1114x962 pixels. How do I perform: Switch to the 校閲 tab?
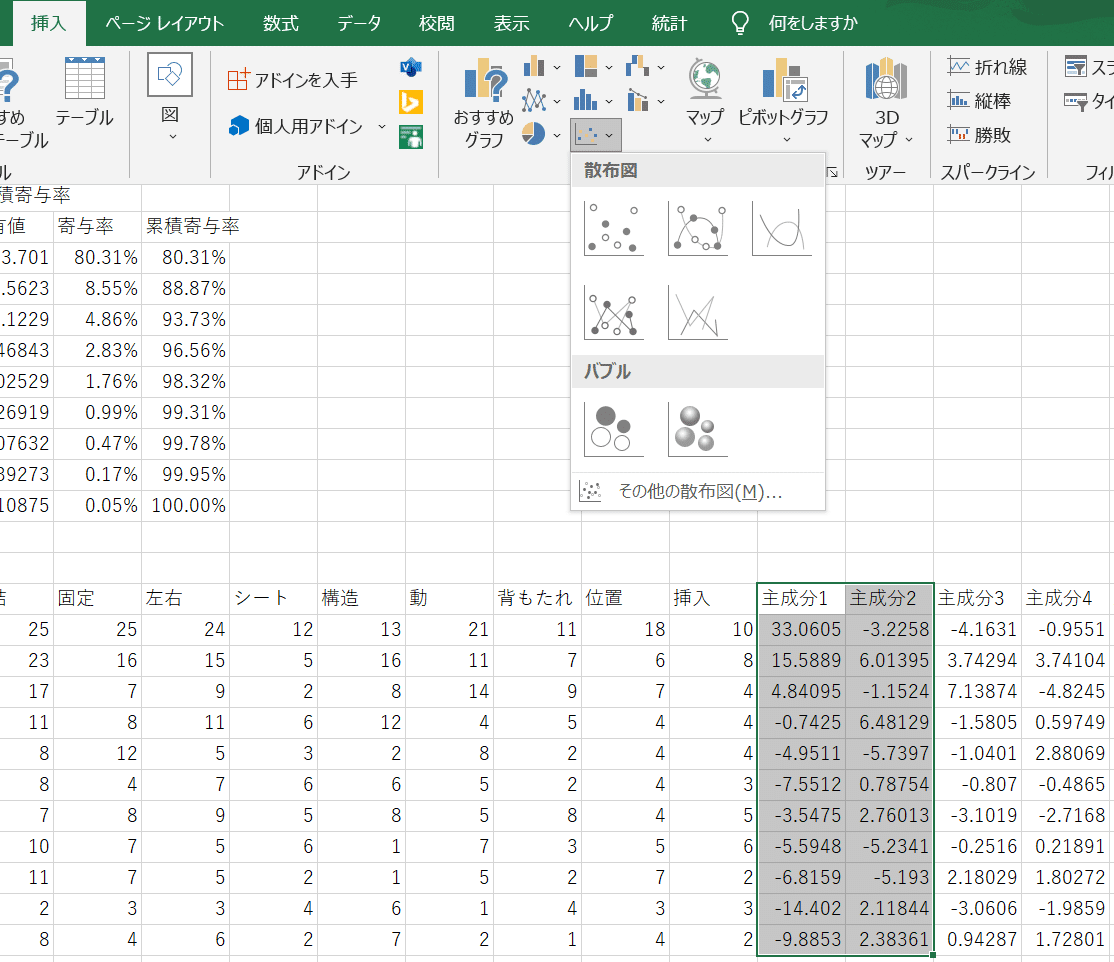coord(436,23)
